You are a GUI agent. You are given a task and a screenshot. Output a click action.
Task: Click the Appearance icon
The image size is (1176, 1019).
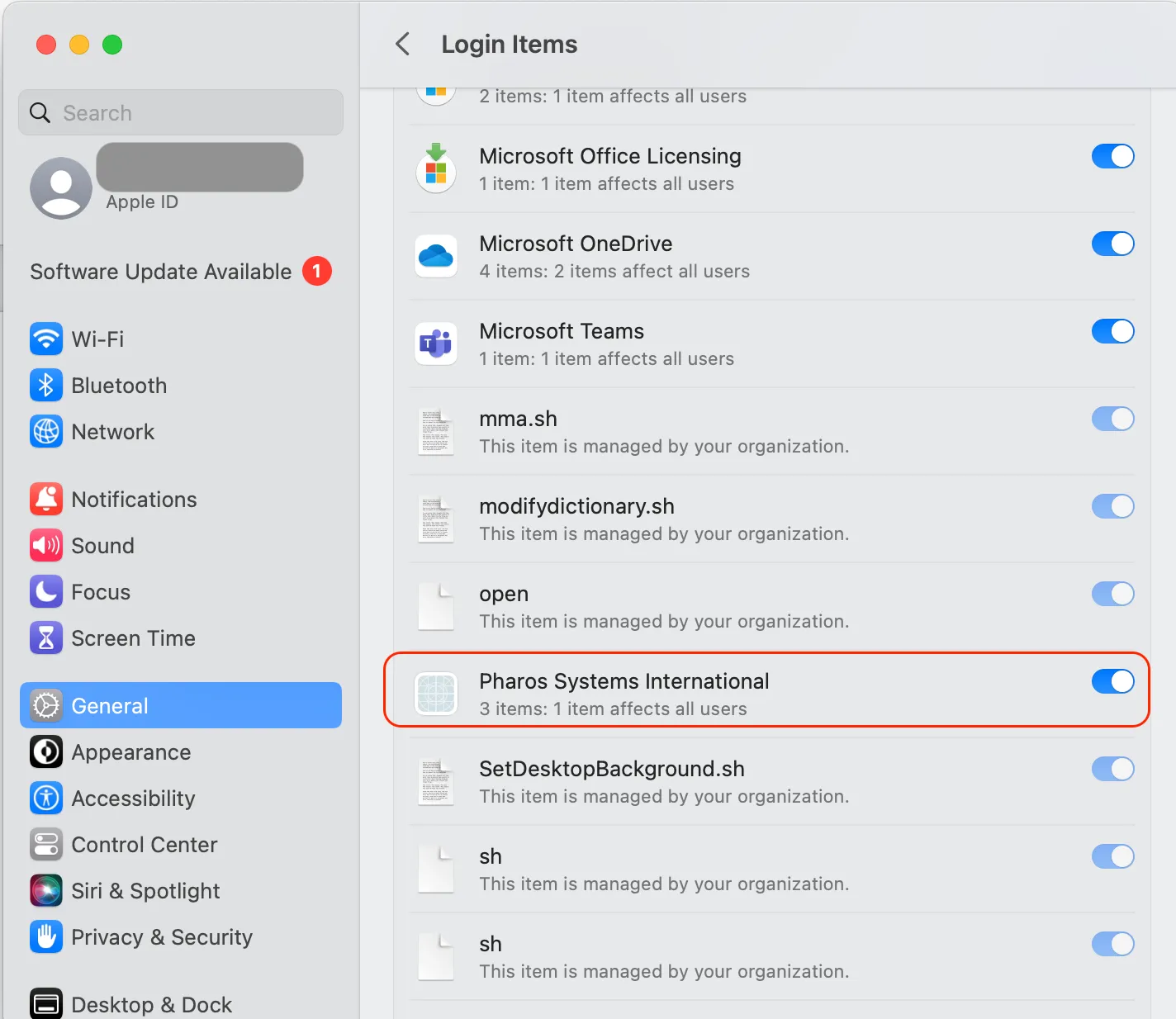point(46,751)
